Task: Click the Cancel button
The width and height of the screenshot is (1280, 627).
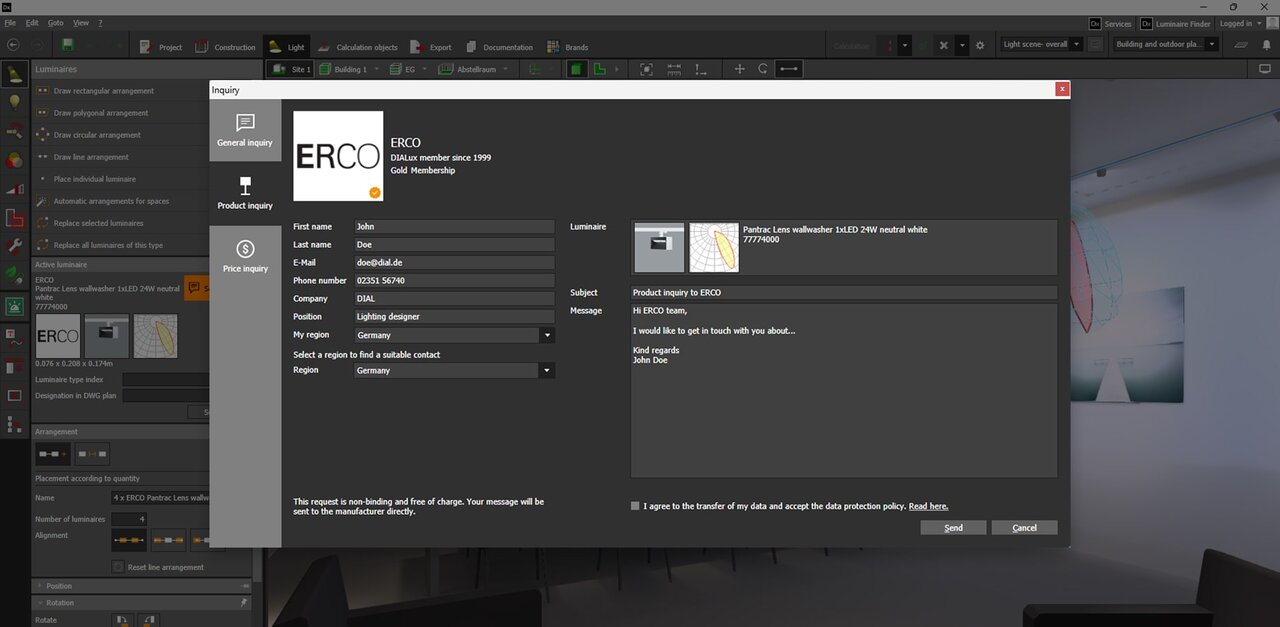Action: pyautogui.click(x=1024, y=528)
